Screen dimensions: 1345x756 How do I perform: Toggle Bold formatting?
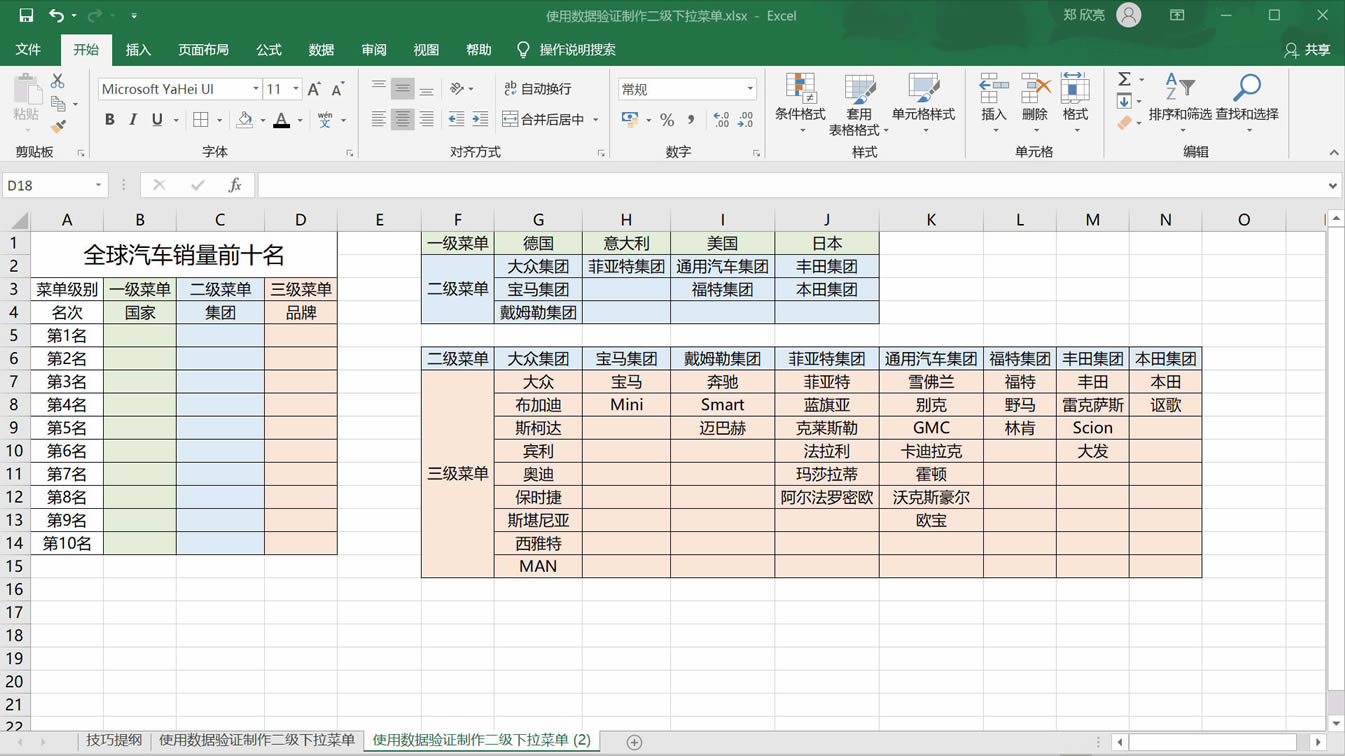(110, 120)
